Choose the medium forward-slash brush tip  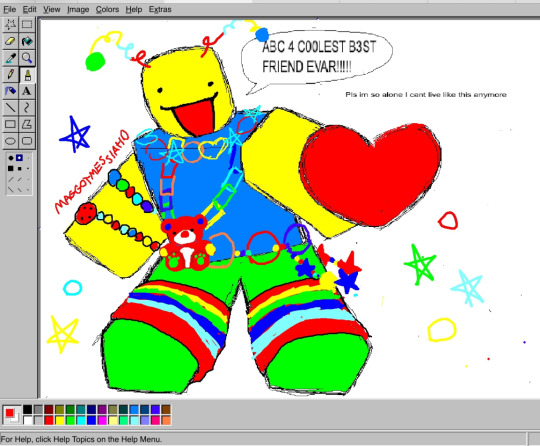click(20, 179)
